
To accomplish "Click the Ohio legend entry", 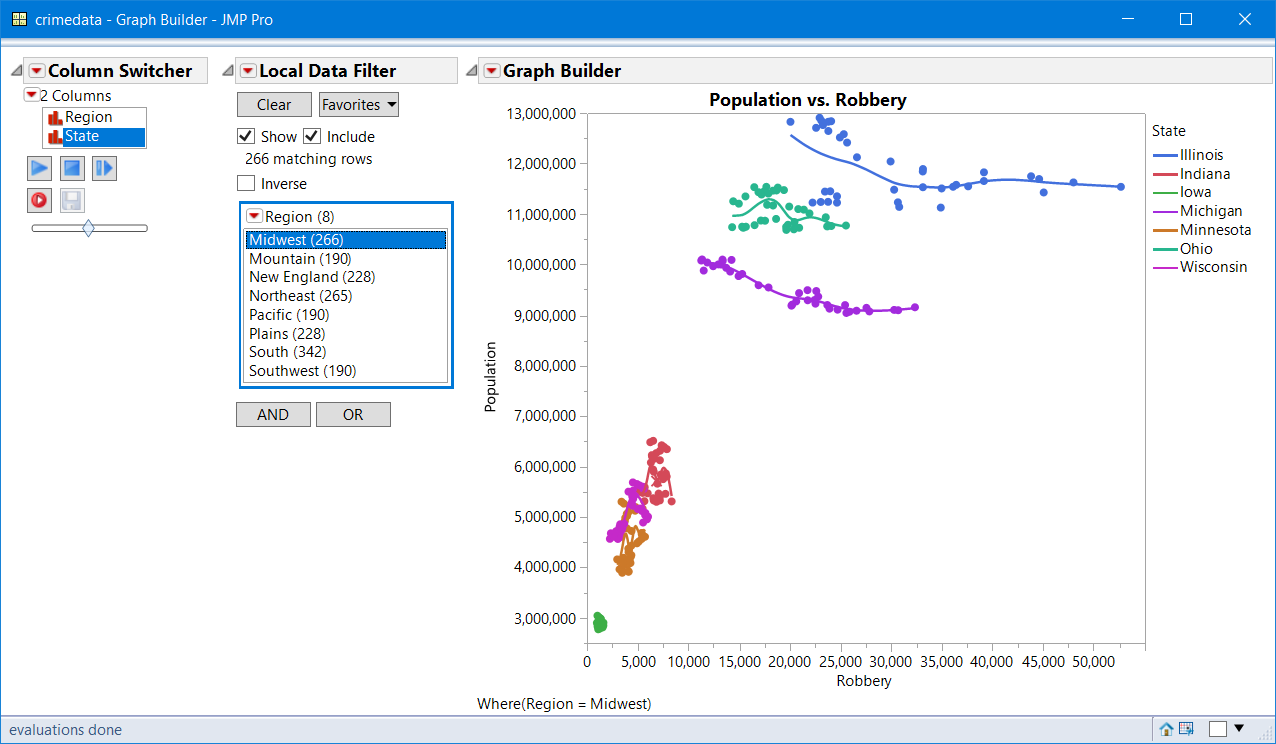I will coord(1182,249).
